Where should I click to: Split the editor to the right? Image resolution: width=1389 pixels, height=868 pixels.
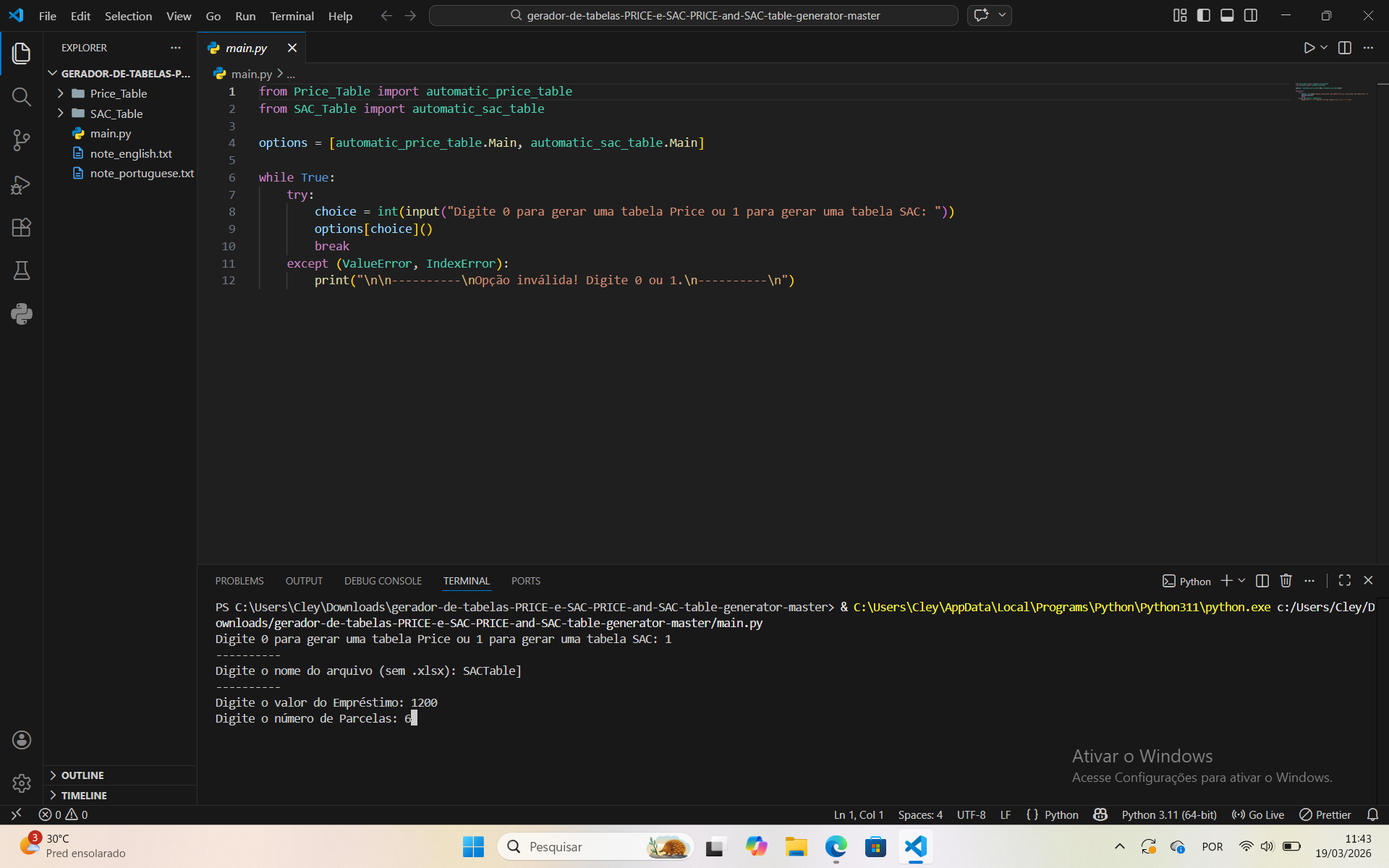click(1345, 48)
